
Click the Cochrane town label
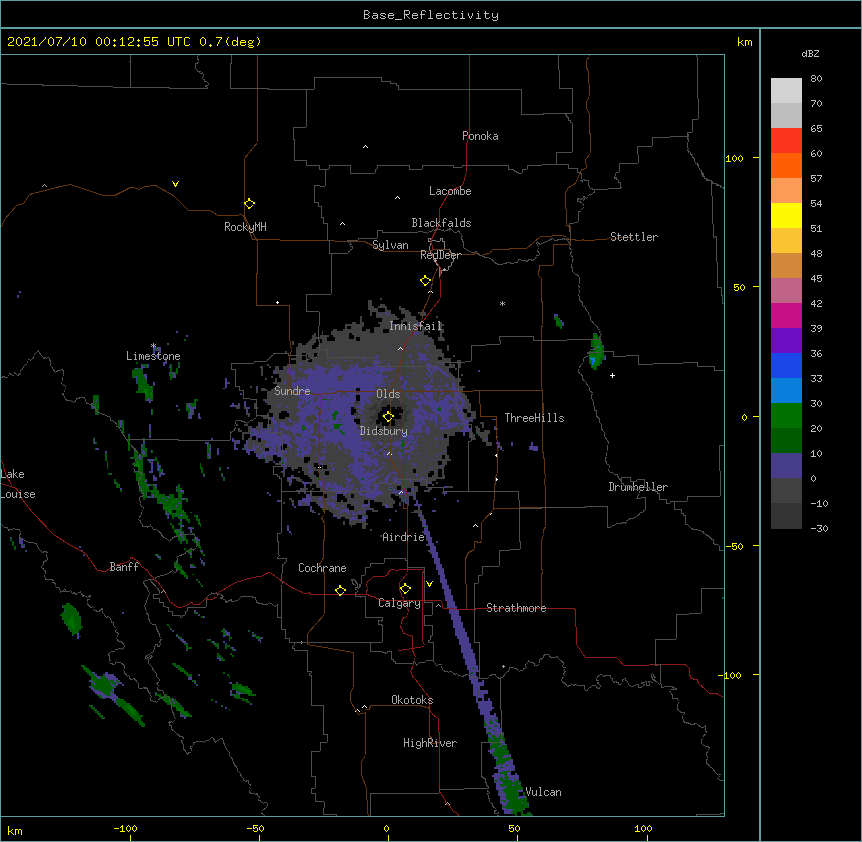[x=322, y=568]
